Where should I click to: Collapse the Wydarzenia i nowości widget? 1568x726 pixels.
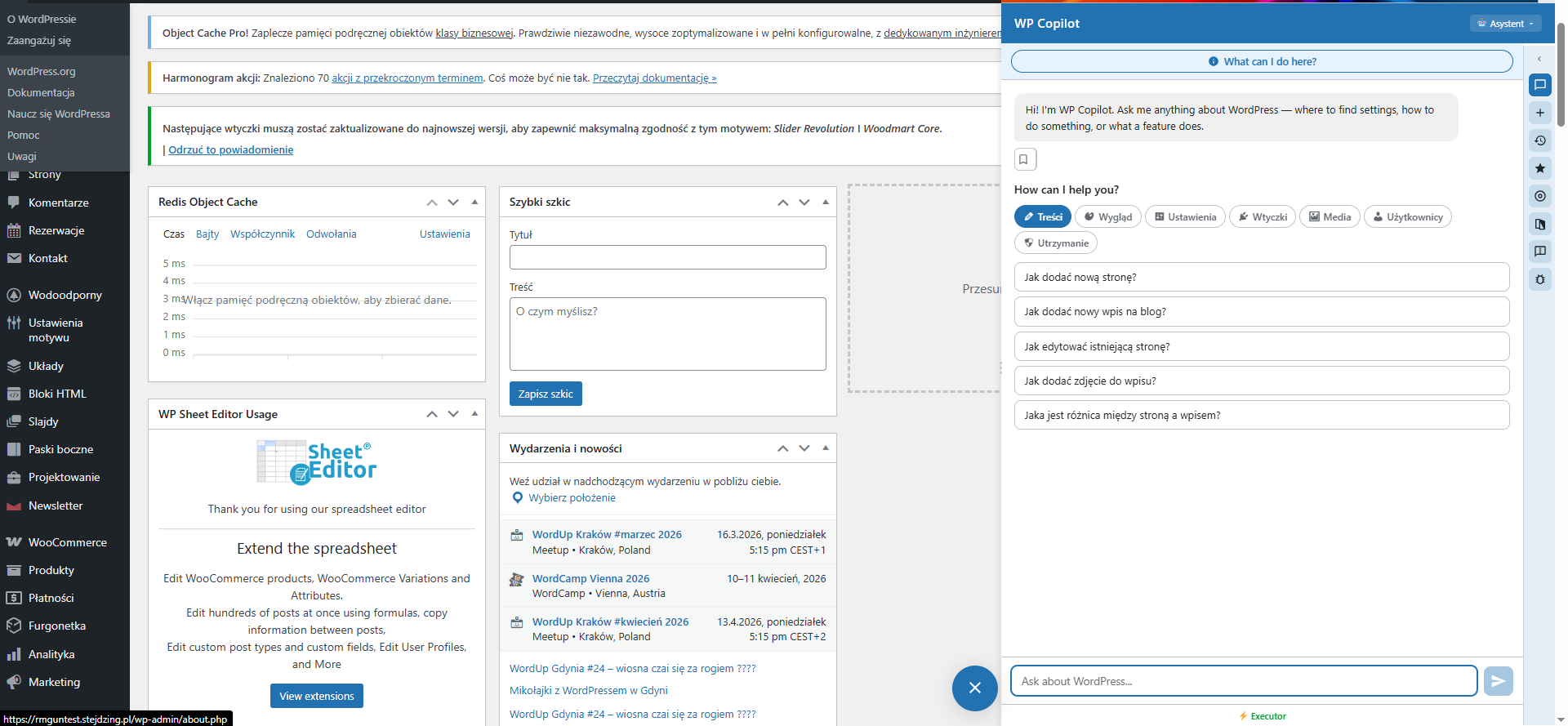pos(826,448)
